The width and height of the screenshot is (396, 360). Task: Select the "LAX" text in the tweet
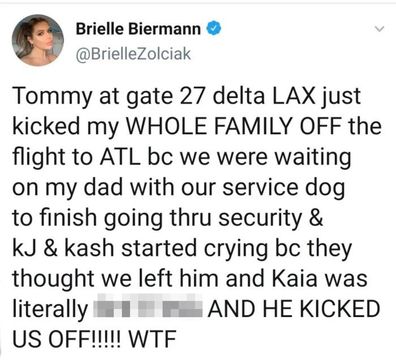(x=294, y=96)
